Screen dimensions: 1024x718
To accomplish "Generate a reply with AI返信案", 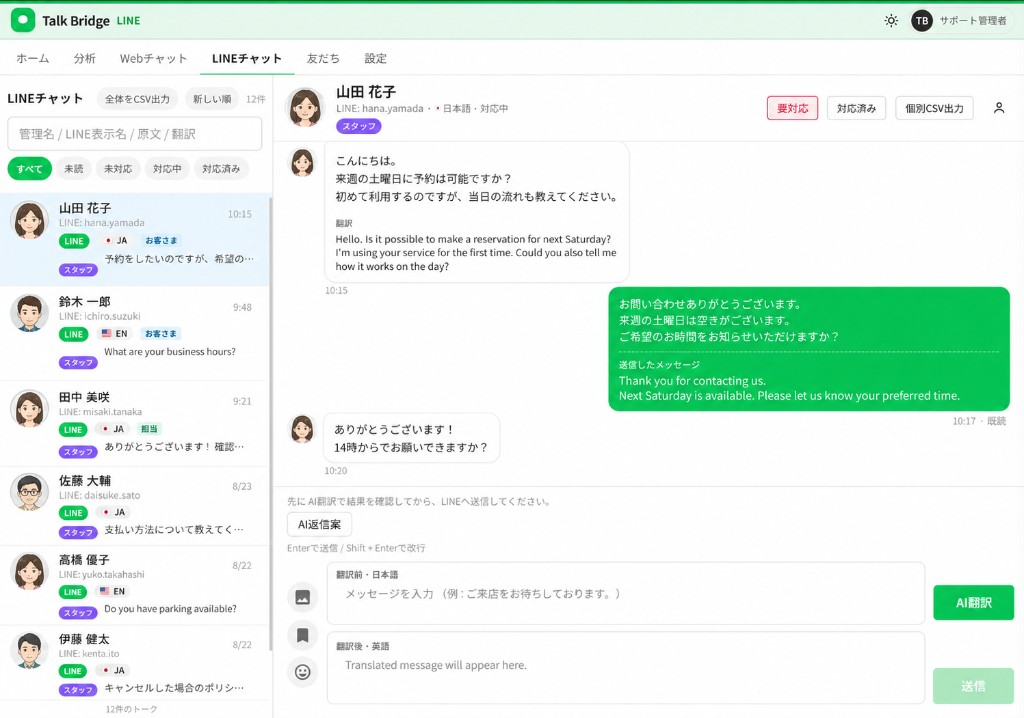I will click(x=319, y=524).
